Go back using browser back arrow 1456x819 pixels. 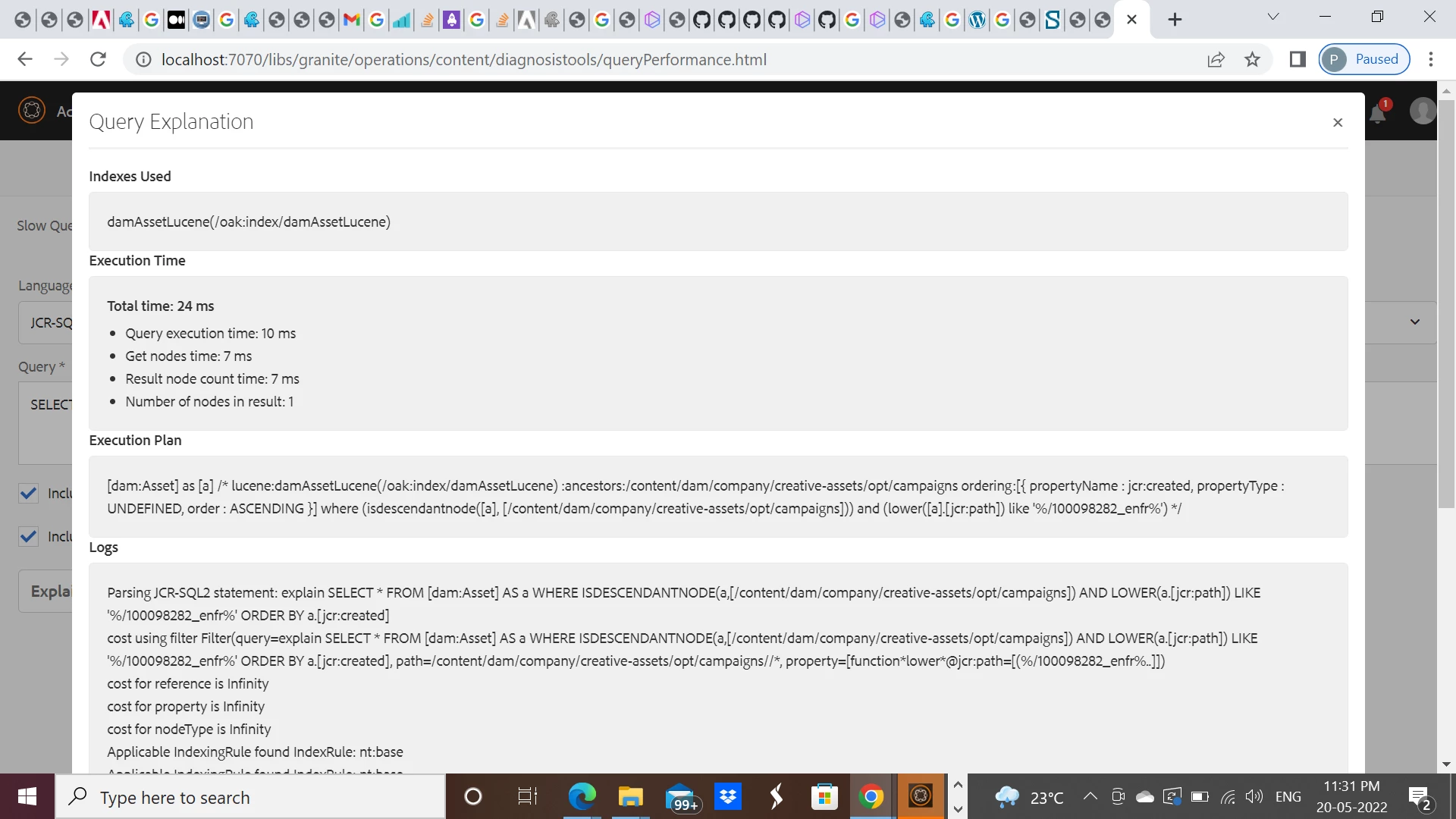pyautogui.click(x=25, y=59)
